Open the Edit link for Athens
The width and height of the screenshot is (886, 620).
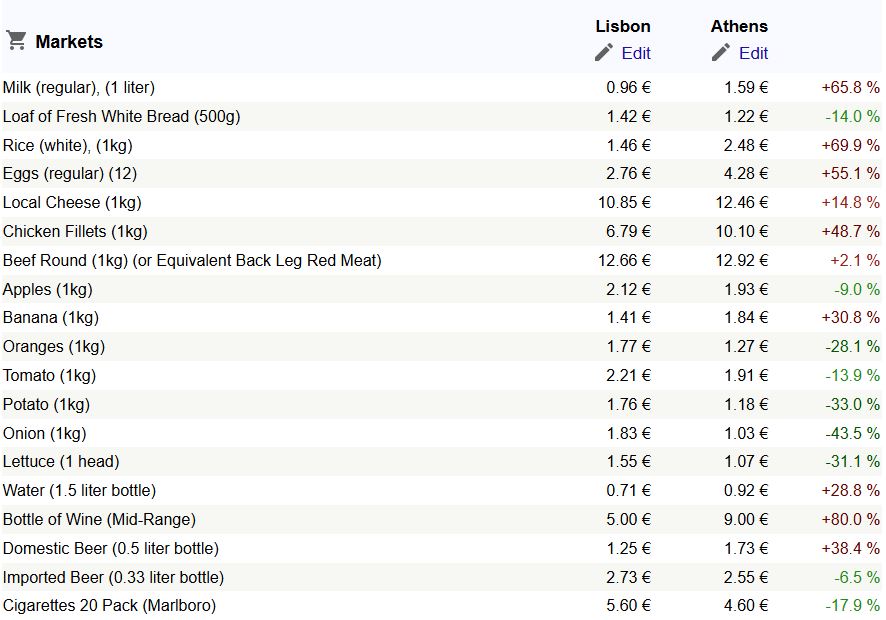pyautogui.click(x=753, y=53)
